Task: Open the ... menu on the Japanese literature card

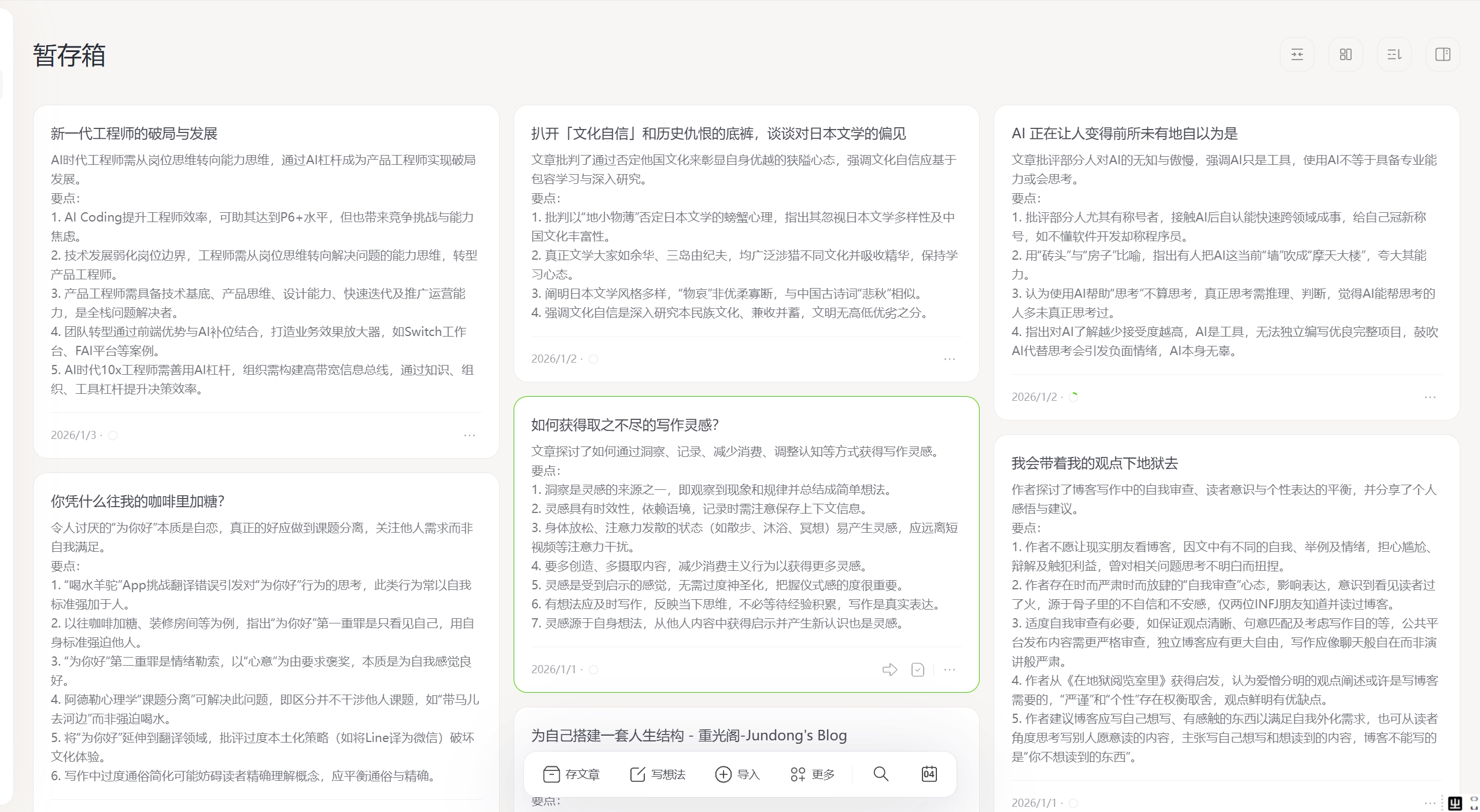Action: point(949,359)
